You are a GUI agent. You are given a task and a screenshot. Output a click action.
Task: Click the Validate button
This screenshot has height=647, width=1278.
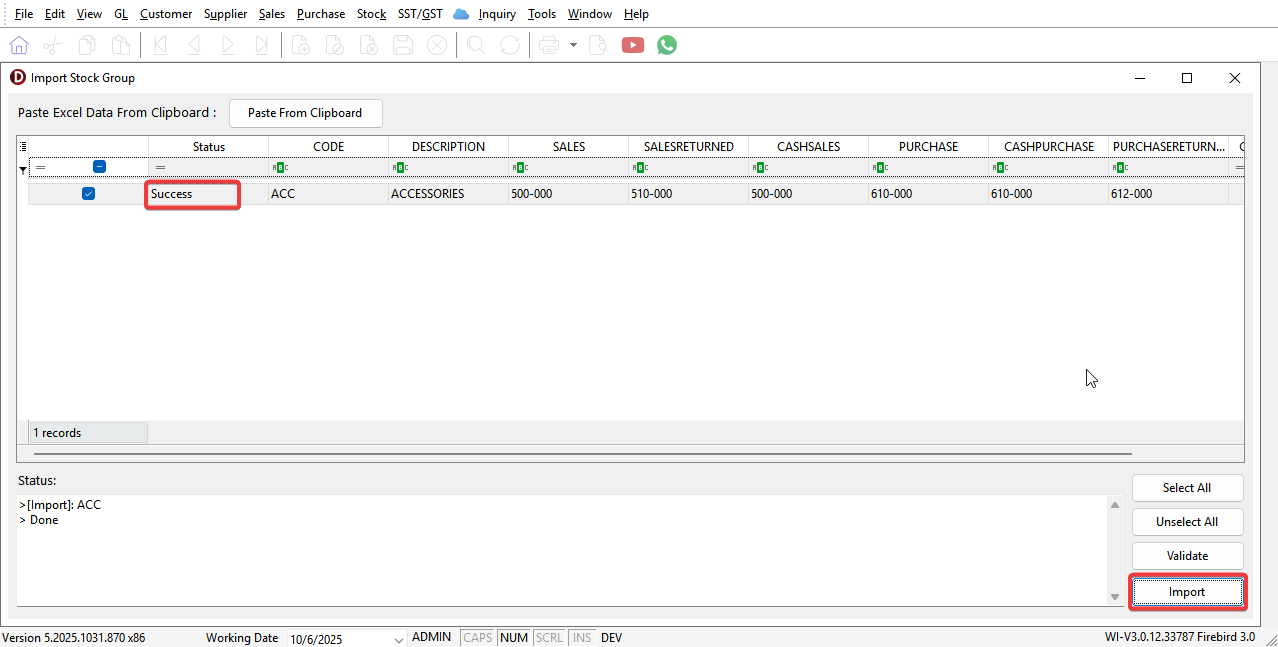1187,556
